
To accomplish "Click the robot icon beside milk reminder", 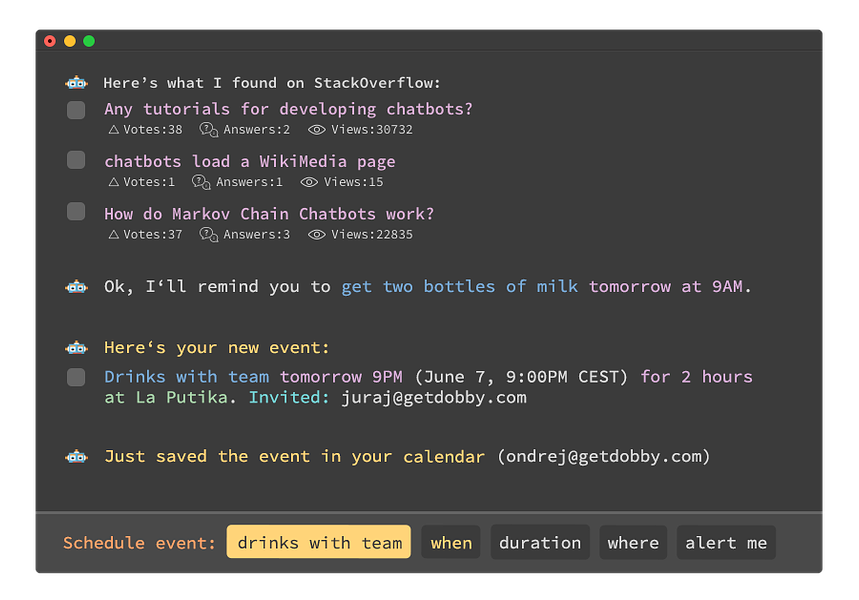I will (76, 287).
